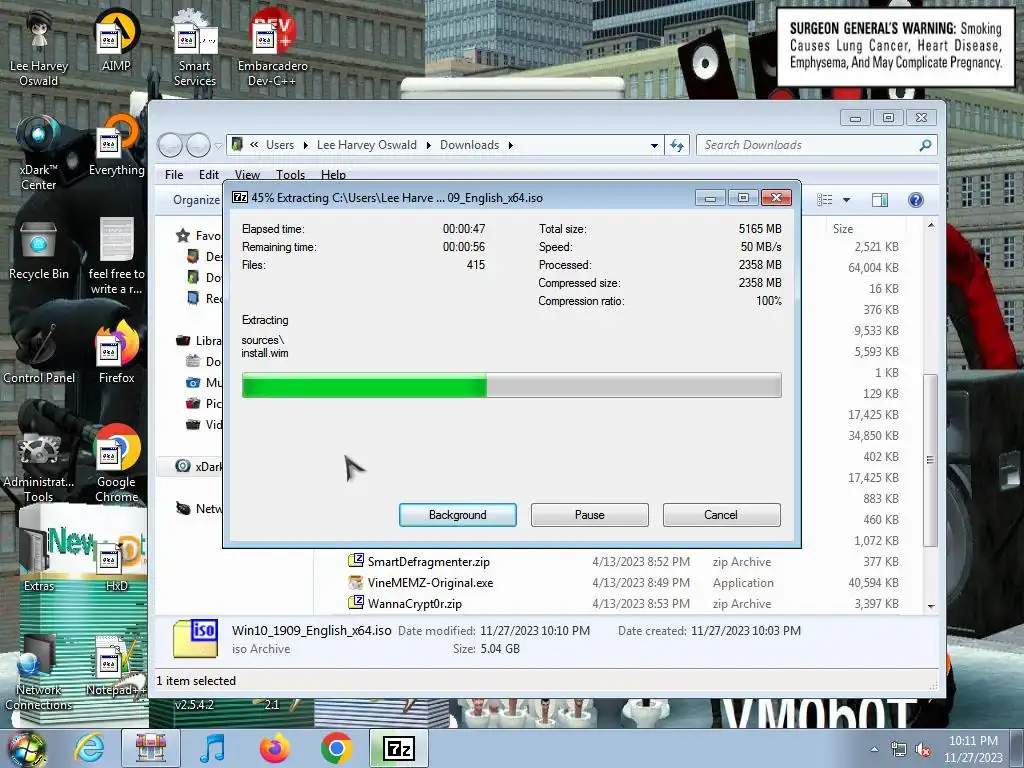Click the network tray icon
Screen dimensions: 1024x768
[899, 750]
